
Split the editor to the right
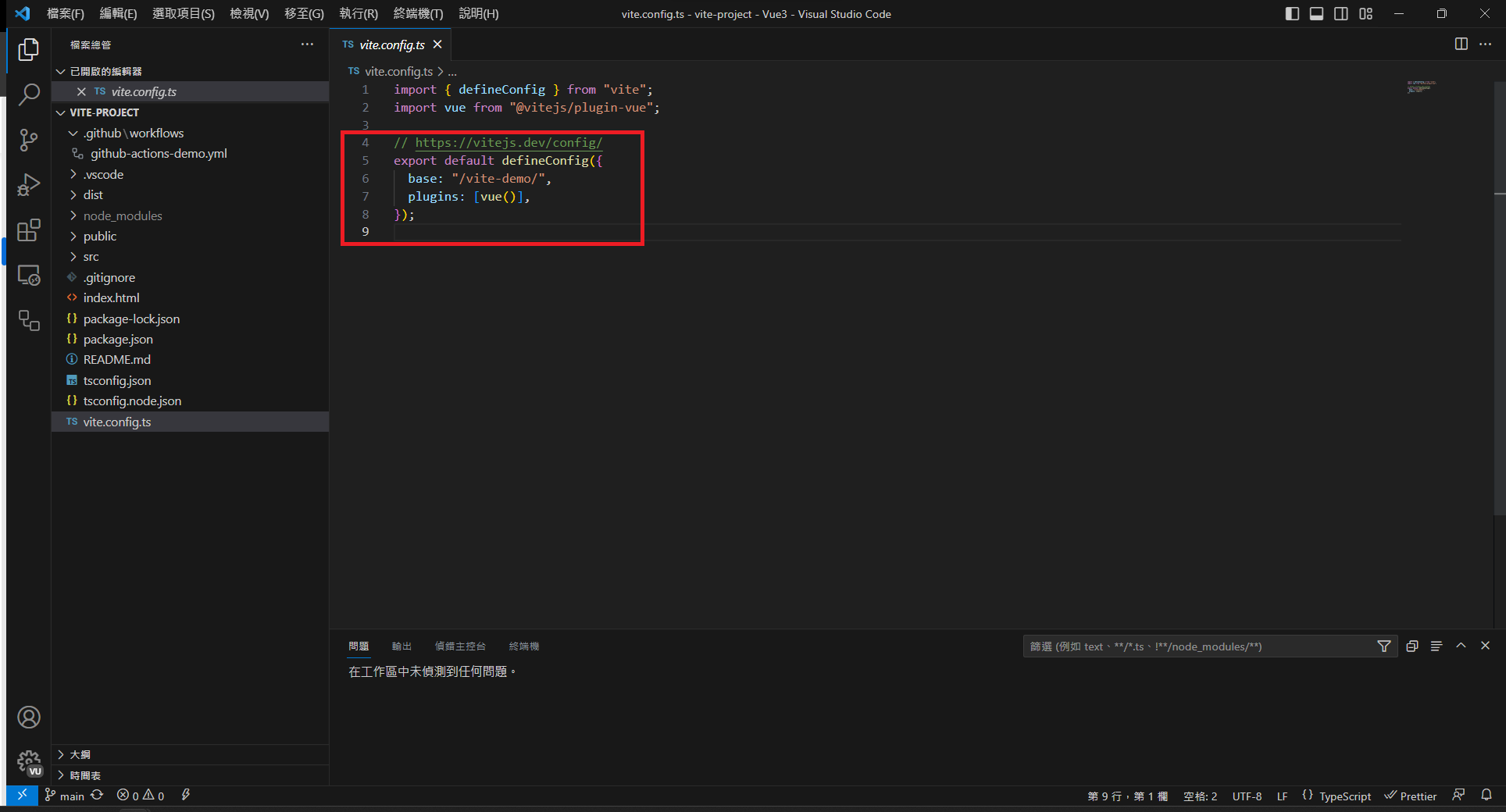[x=1461, y=45]
